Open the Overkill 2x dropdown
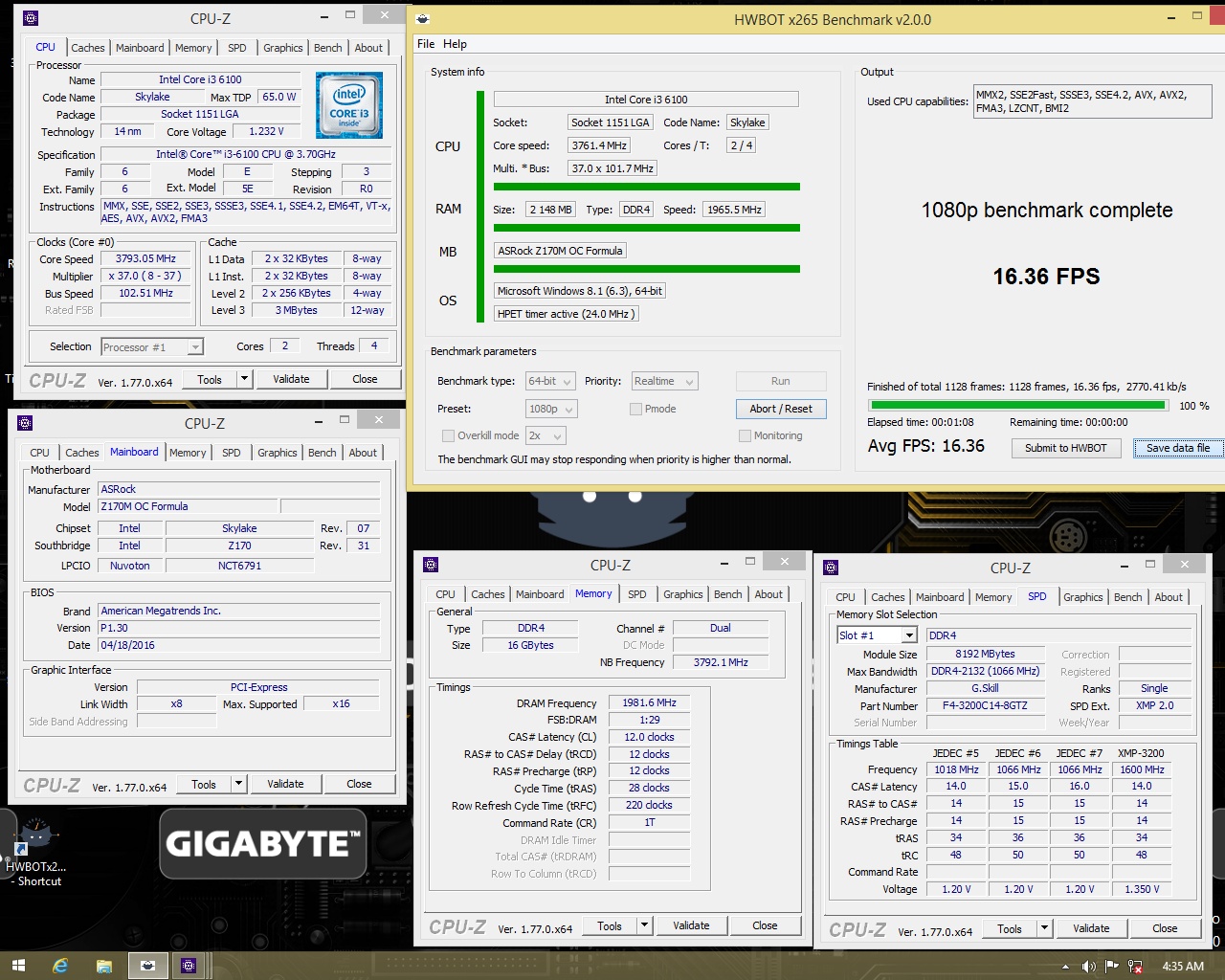 click(546, 435)
